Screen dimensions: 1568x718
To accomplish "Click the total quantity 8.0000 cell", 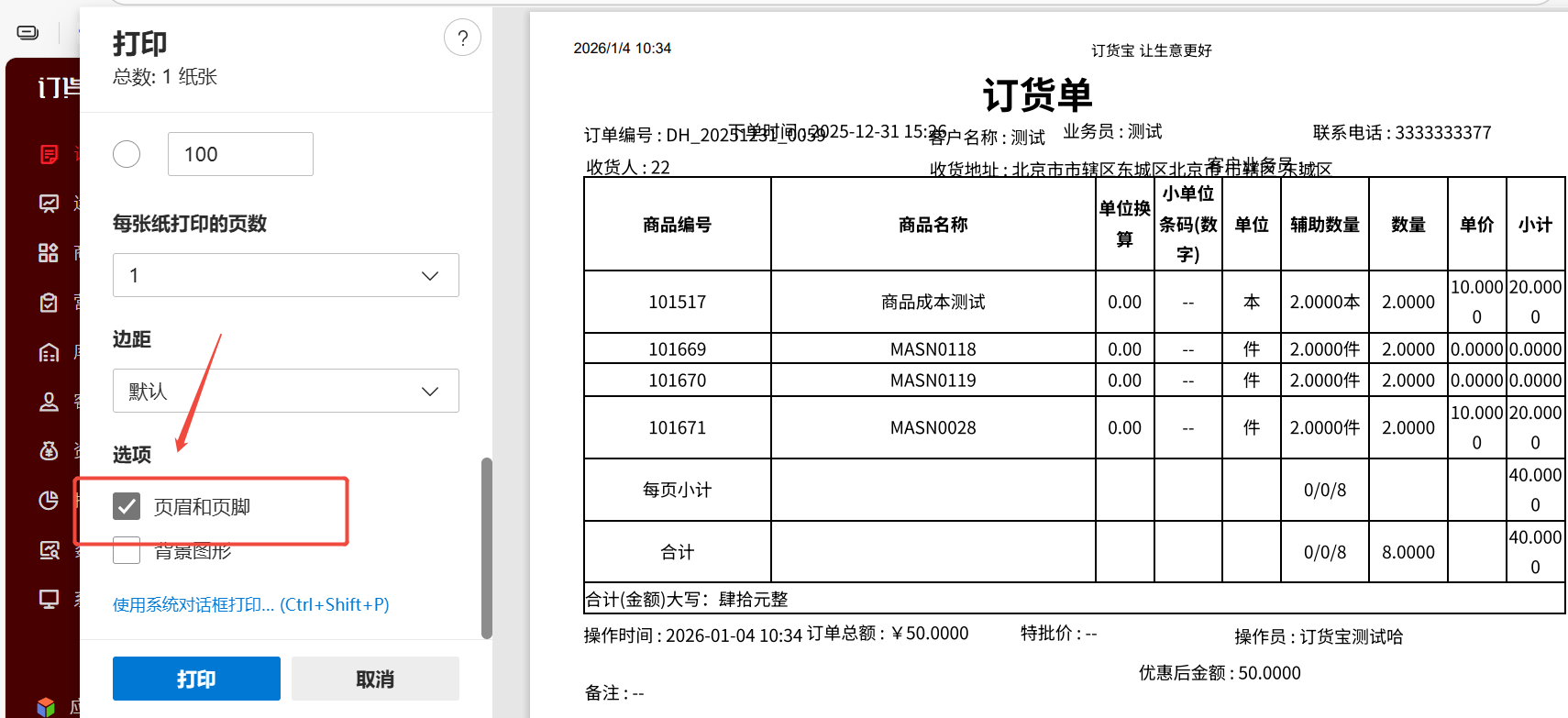I will pos(1408,552).
